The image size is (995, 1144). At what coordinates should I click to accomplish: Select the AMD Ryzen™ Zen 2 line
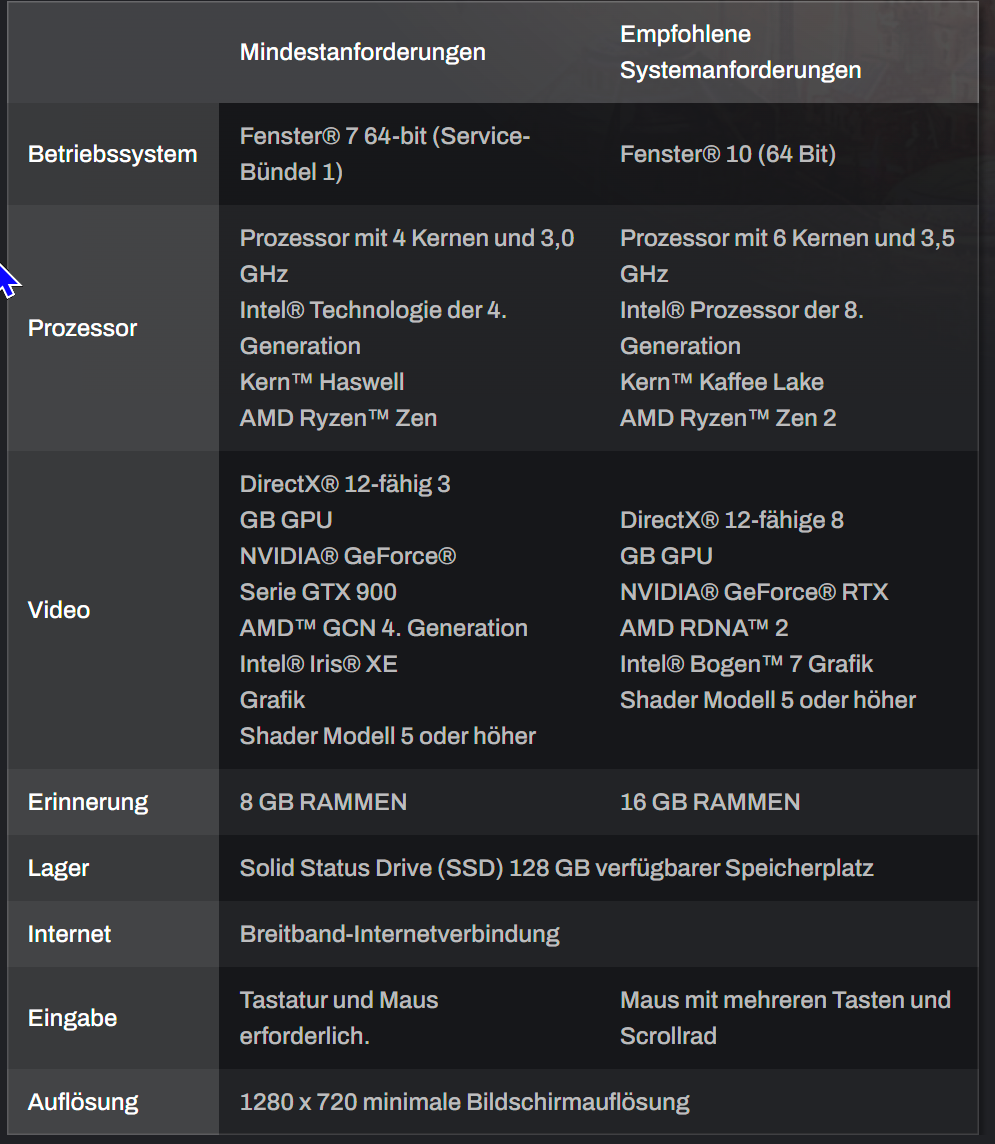tap(728, 418)
